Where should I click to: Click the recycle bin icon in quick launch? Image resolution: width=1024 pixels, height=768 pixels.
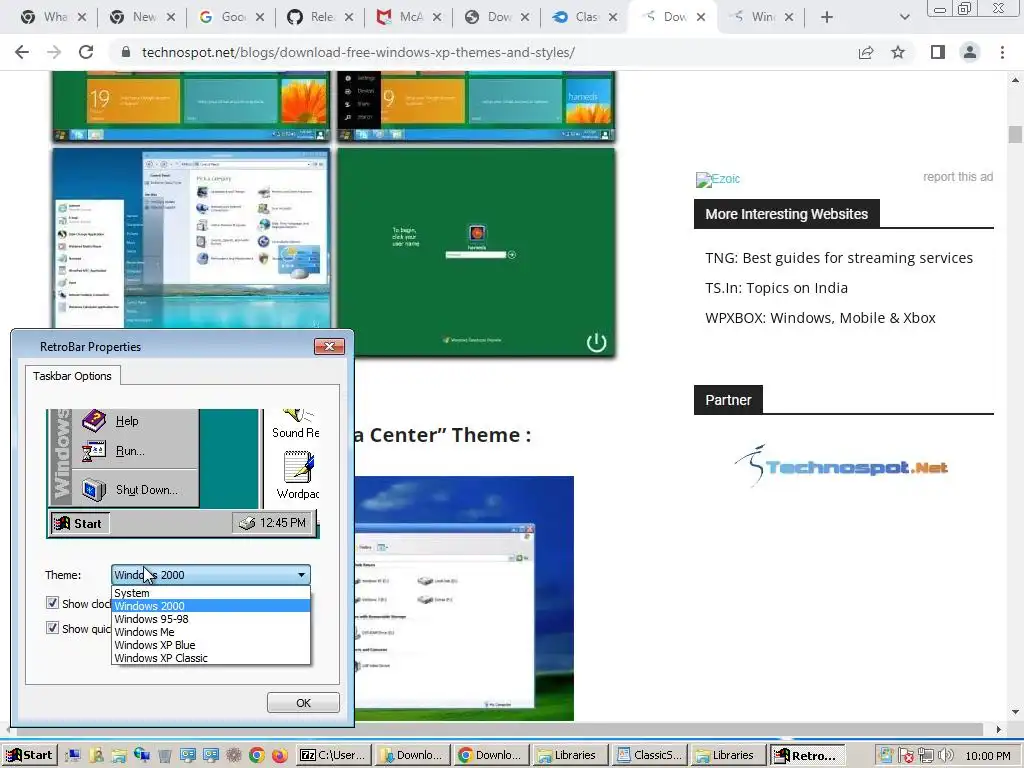pyautogui.click(x=165, y=756)
